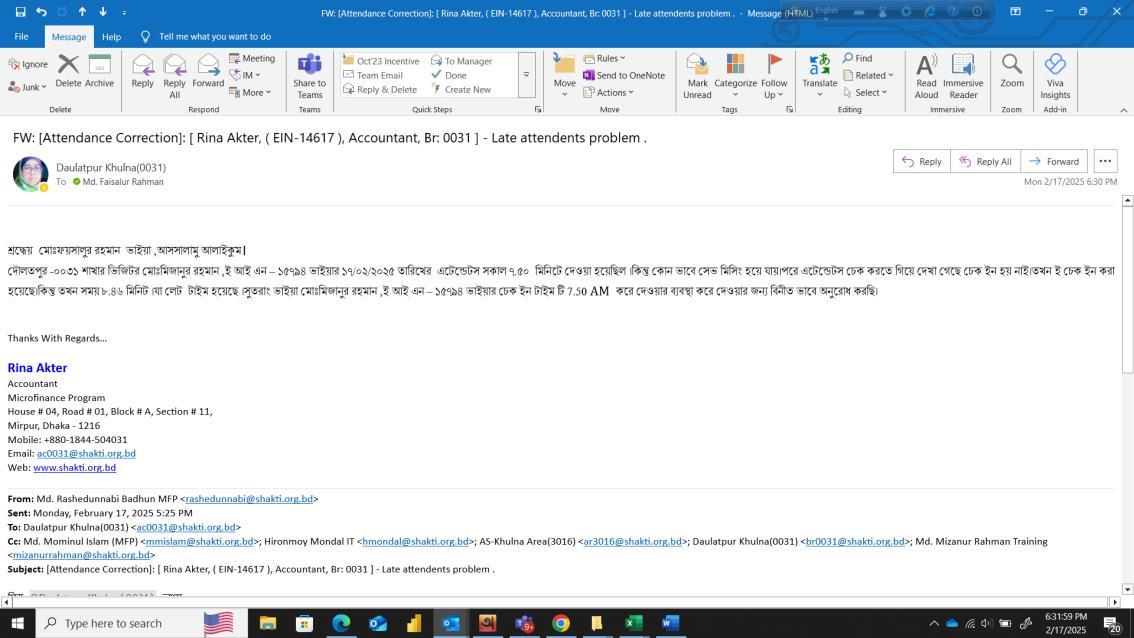Image resolution: width=1134 pixels, height=638 pixels.
Task: Open Windows Start menu
Action: tap(17, 623)
